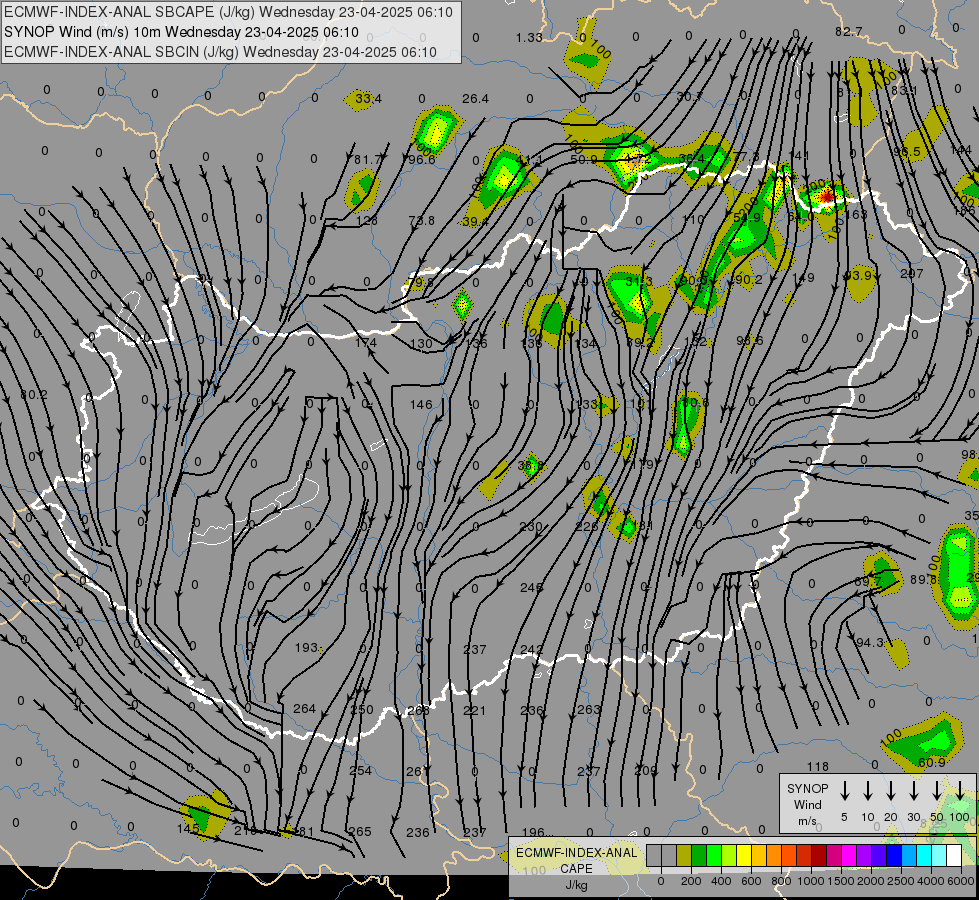Select the dark green CAPE legend swatch
The width and height of the screenshot is (979, 900).
click(x=699, y=855)
